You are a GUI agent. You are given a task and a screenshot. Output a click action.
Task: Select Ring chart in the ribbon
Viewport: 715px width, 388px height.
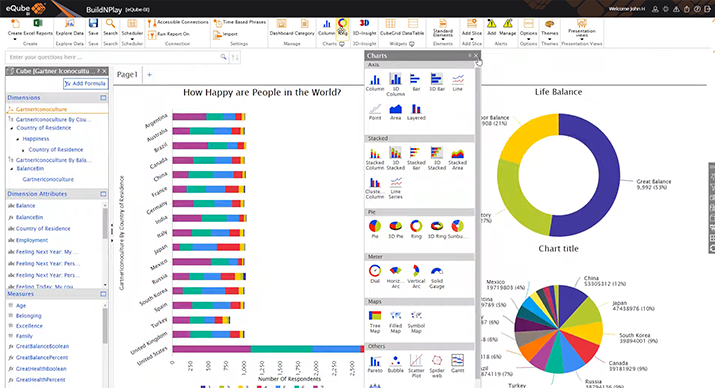pyautogui.click(x=342, y=27)
